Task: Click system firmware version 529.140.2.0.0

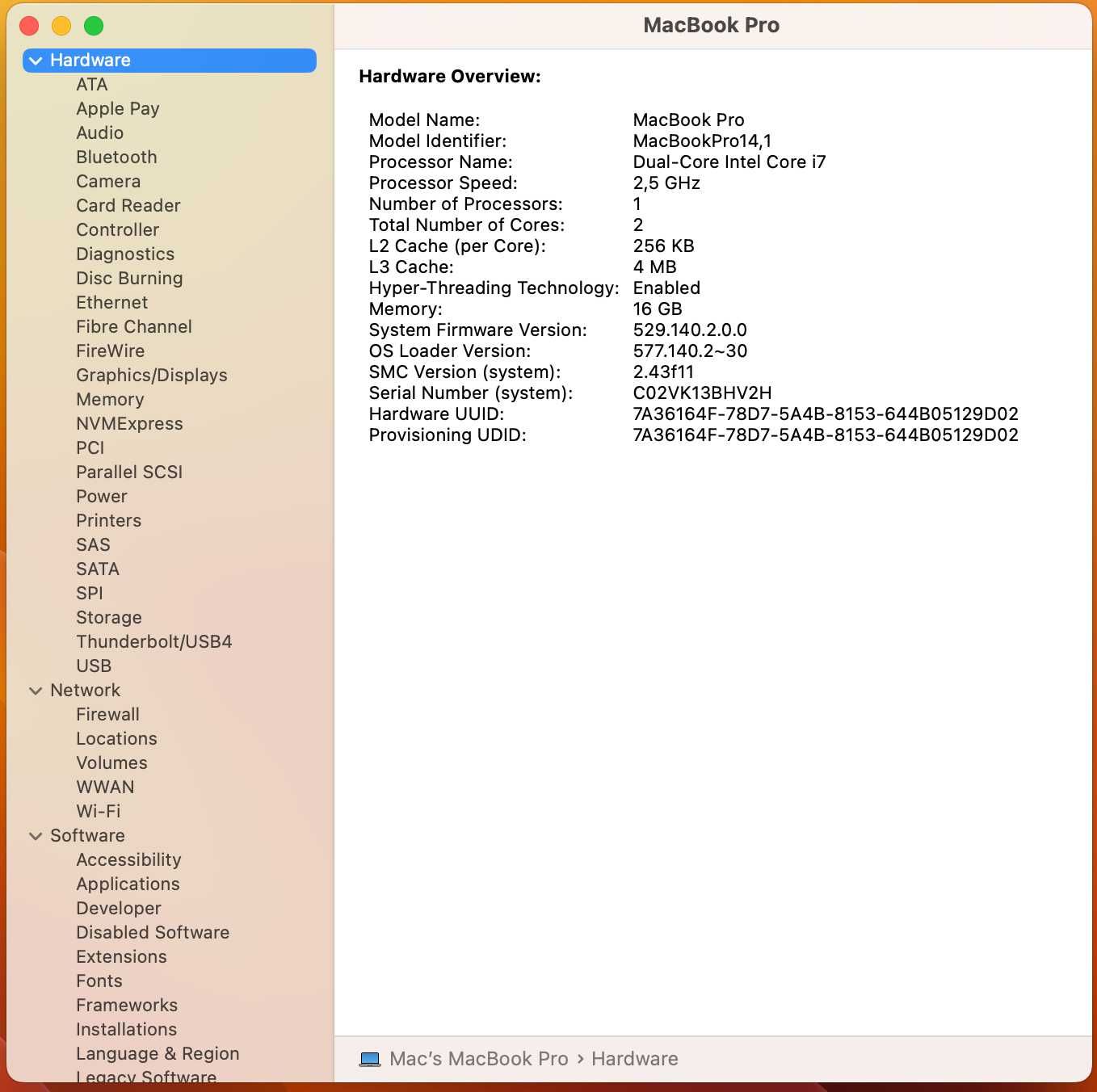Action: [x=690, y=330]
